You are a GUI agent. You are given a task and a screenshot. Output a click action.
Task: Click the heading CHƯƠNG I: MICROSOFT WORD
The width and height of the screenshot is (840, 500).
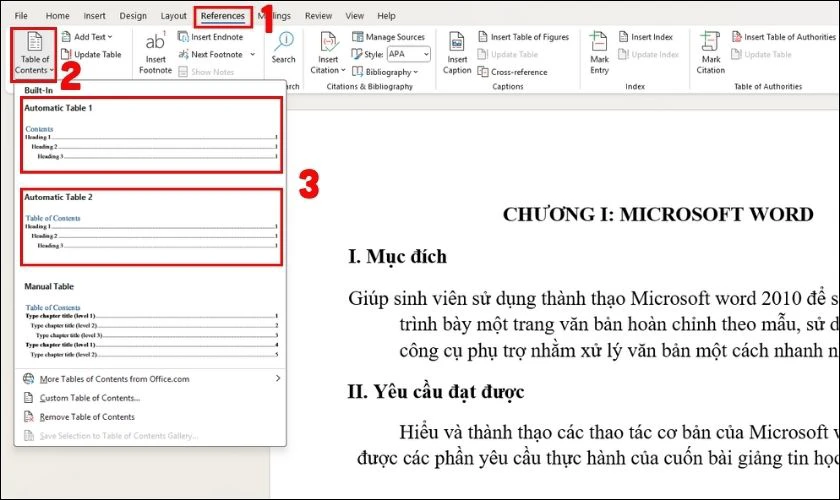pyautogui.click(x=658, y=214)
